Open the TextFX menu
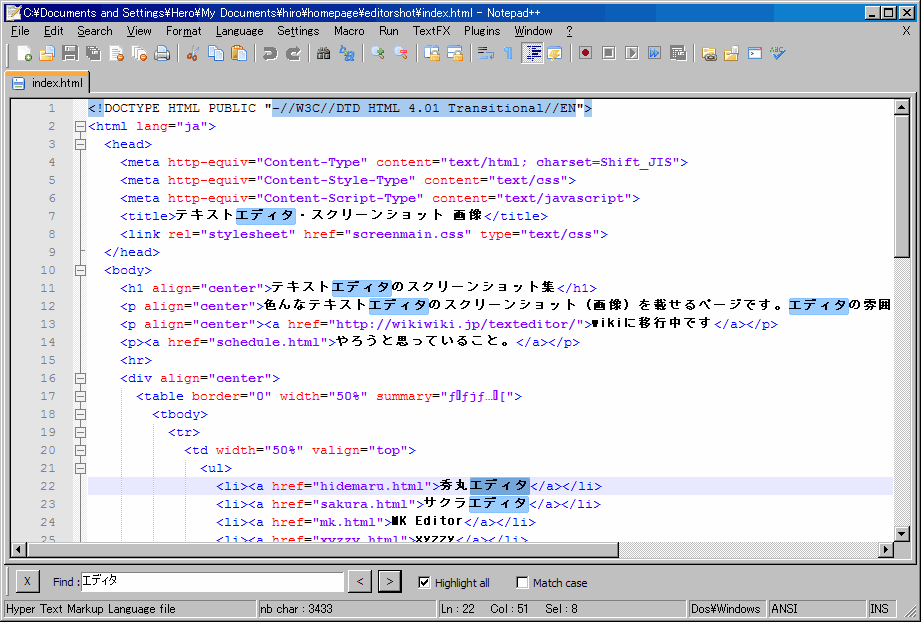The width and height of the screenshot is (921, 622). [x=431, y=31]
